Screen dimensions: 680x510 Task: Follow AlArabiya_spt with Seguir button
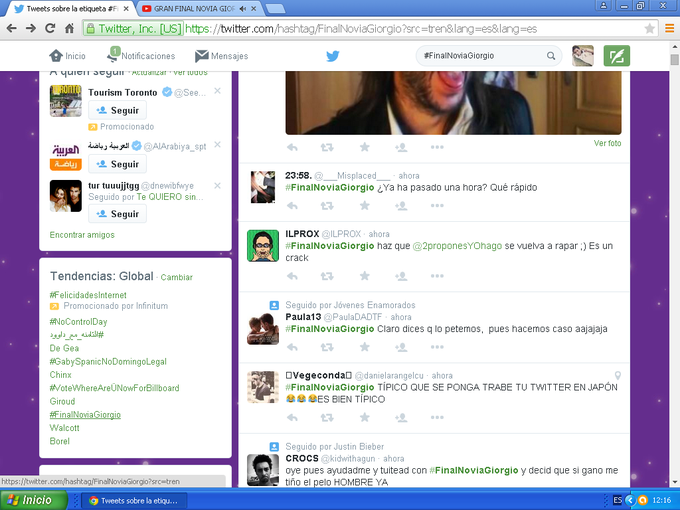pos(117,164)
